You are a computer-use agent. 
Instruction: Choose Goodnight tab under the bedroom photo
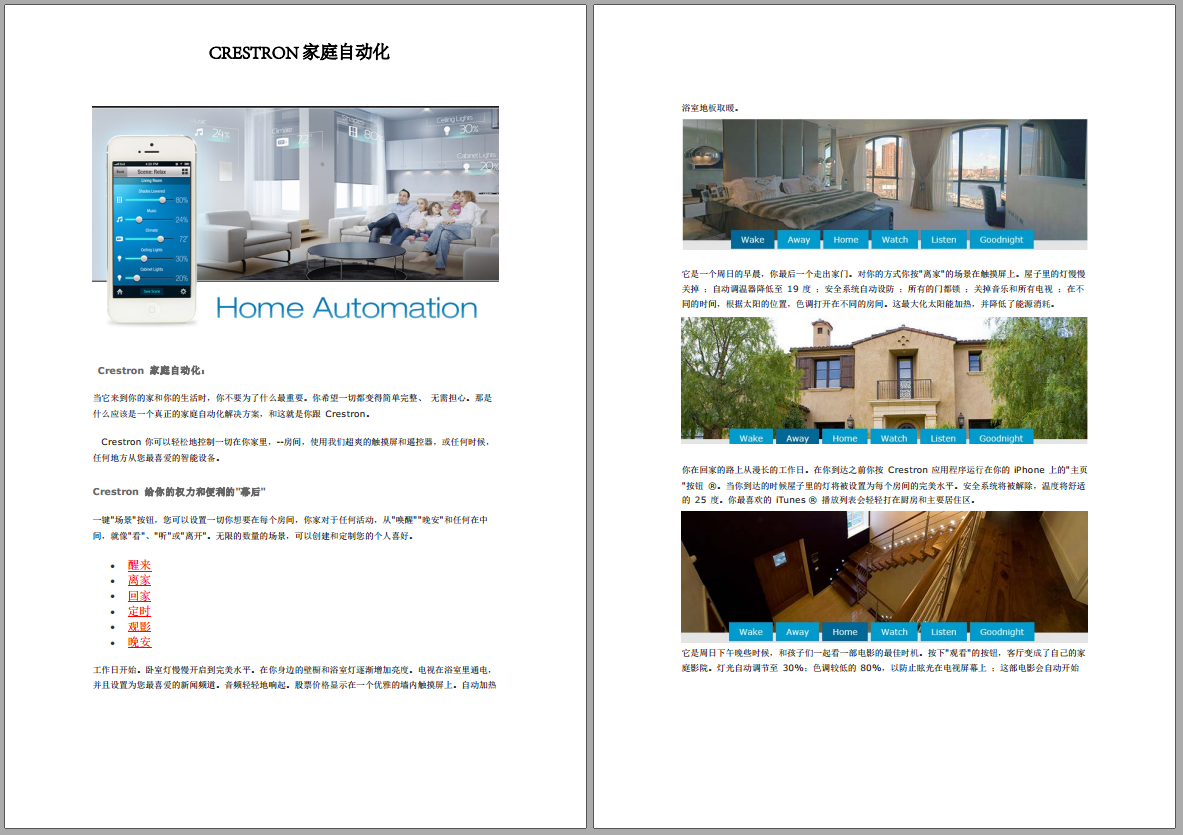click(1001, 240)
